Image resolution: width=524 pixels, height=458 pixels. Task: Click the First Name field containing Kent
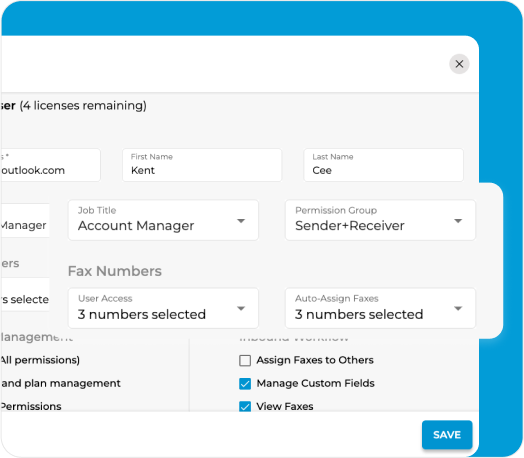click(x=202, y=165)
